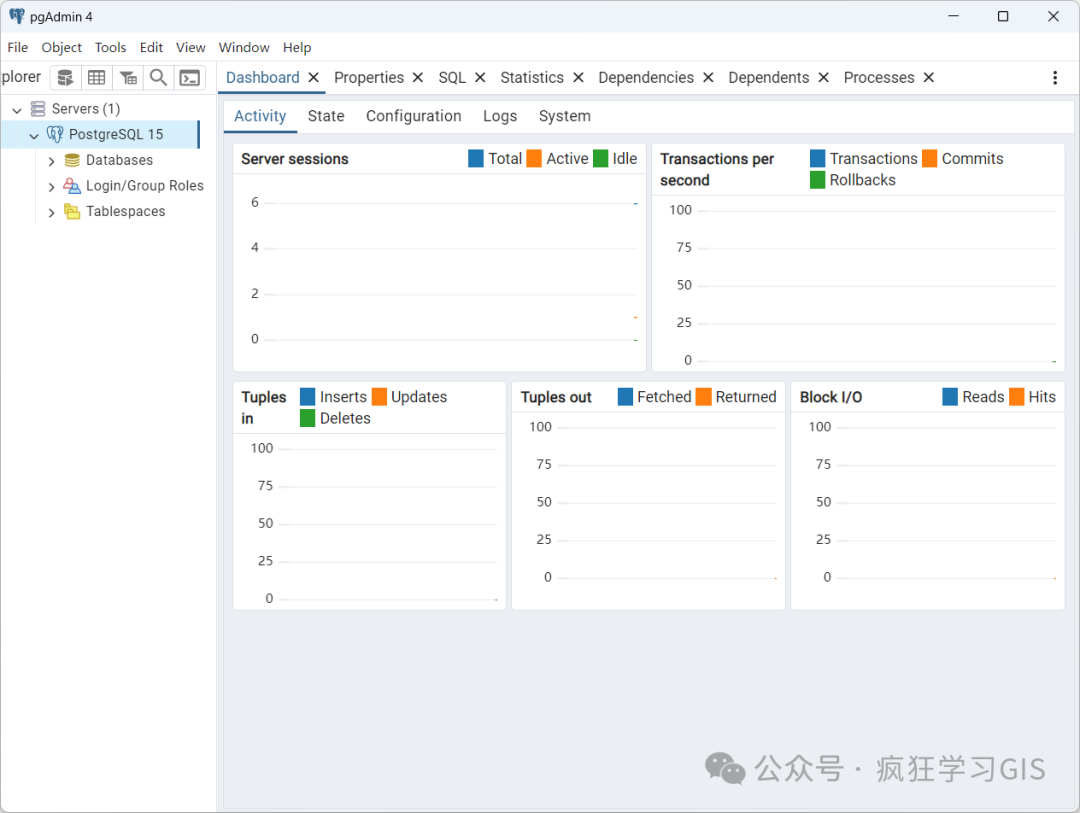Open the Tools menu
The height and width of the screenshot is (813, 1080).
pyautogui.click(x=110, y=48)
